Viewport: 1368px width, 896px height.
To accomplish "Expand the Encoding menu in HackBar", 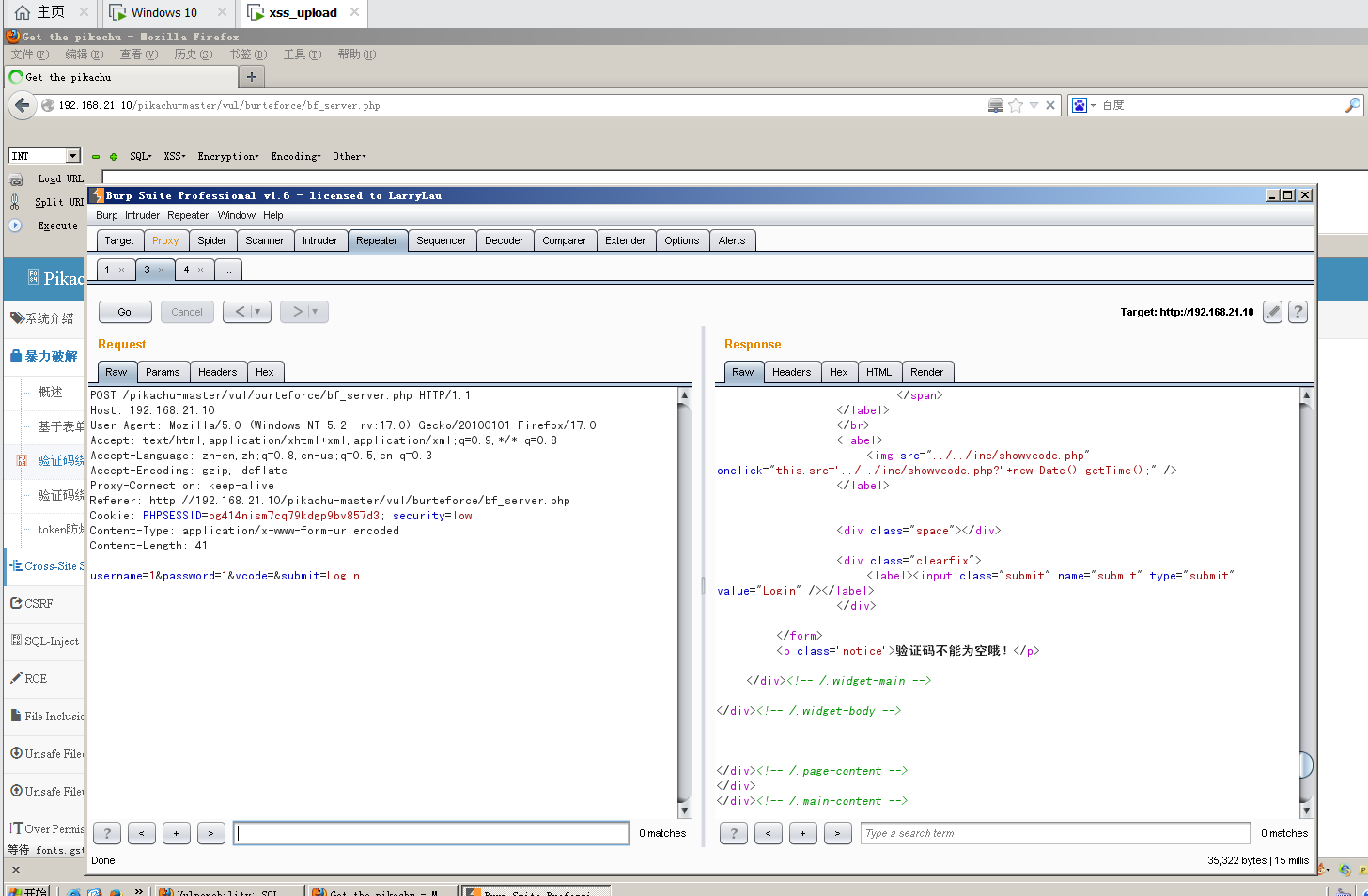I will pos(295,157).
